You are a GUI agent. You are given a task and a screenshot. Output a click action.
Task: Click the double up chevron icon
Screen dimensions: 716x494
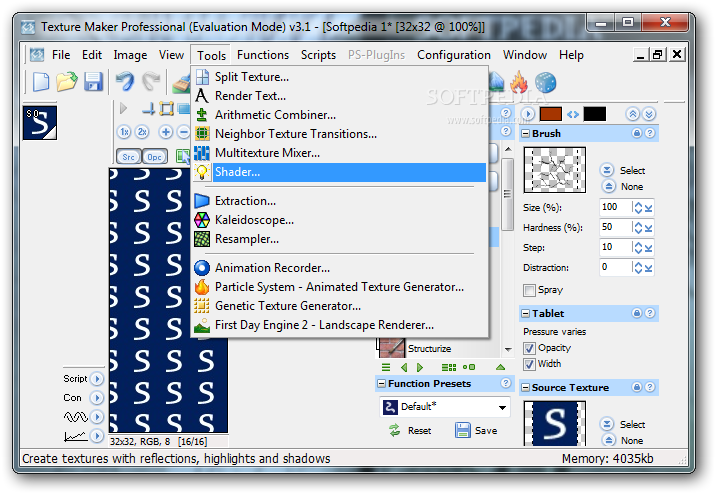(632, 114)
